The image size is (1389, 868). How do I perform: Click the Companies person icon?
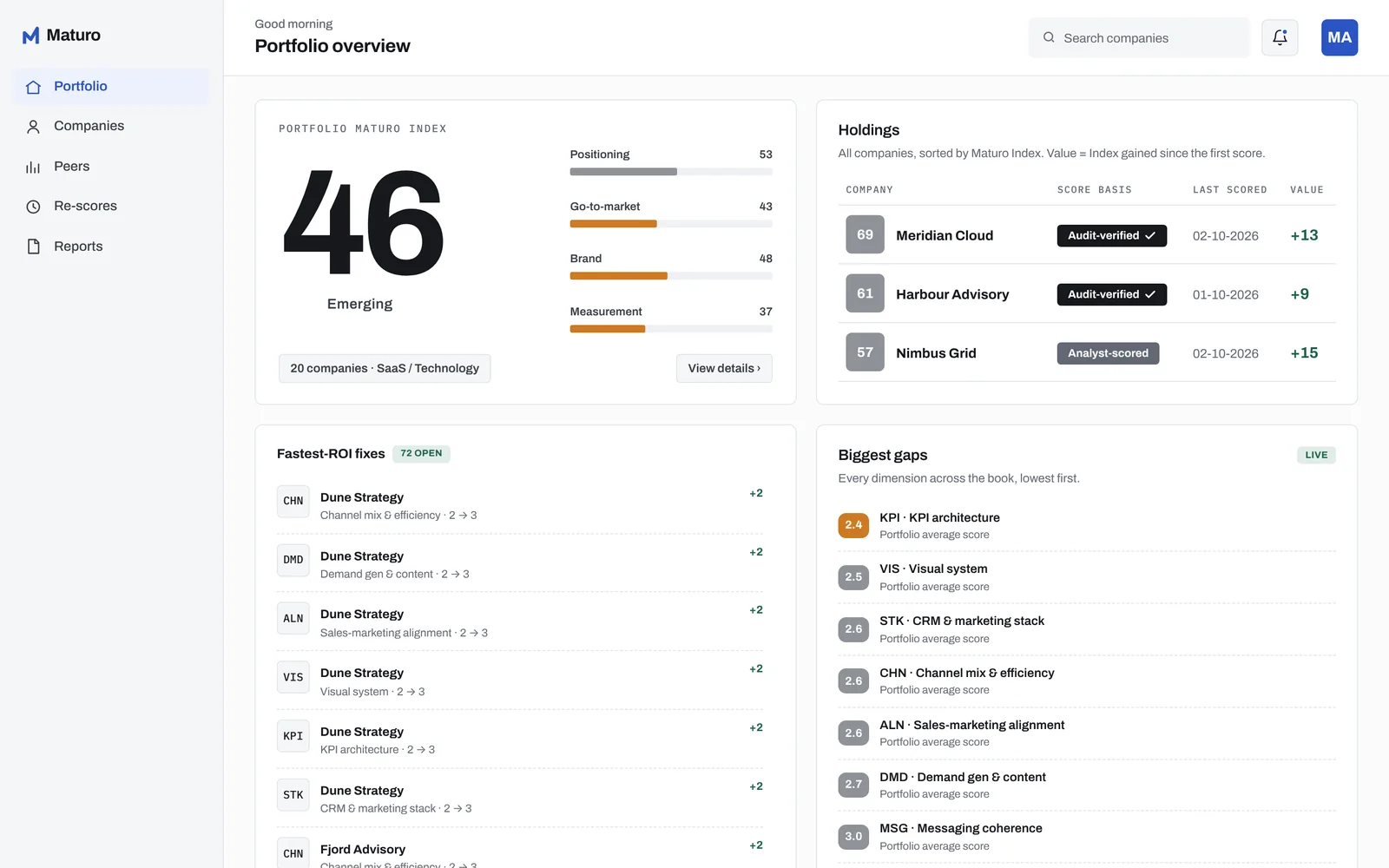(x=33, y=127)
